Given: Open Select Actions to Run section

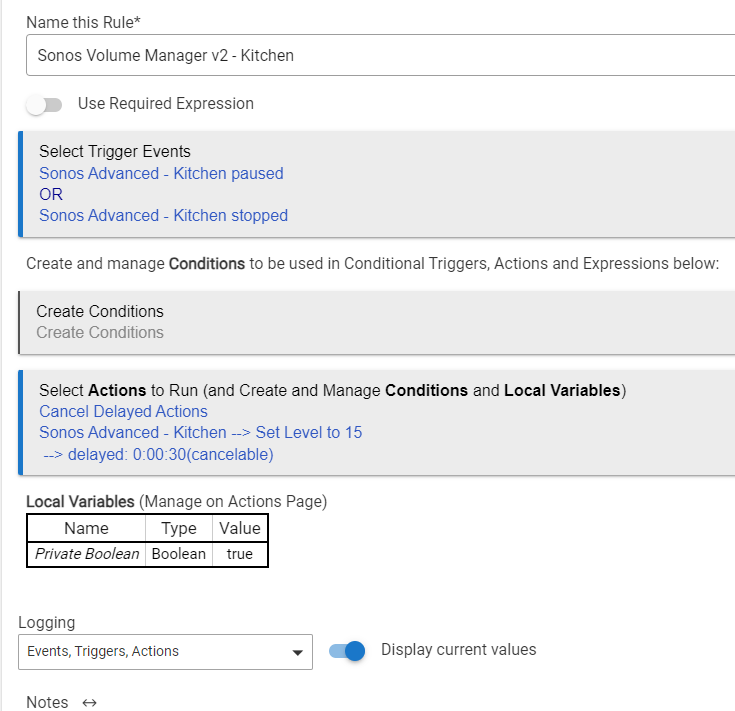Looking at the screenshot, I should [332, 390].
